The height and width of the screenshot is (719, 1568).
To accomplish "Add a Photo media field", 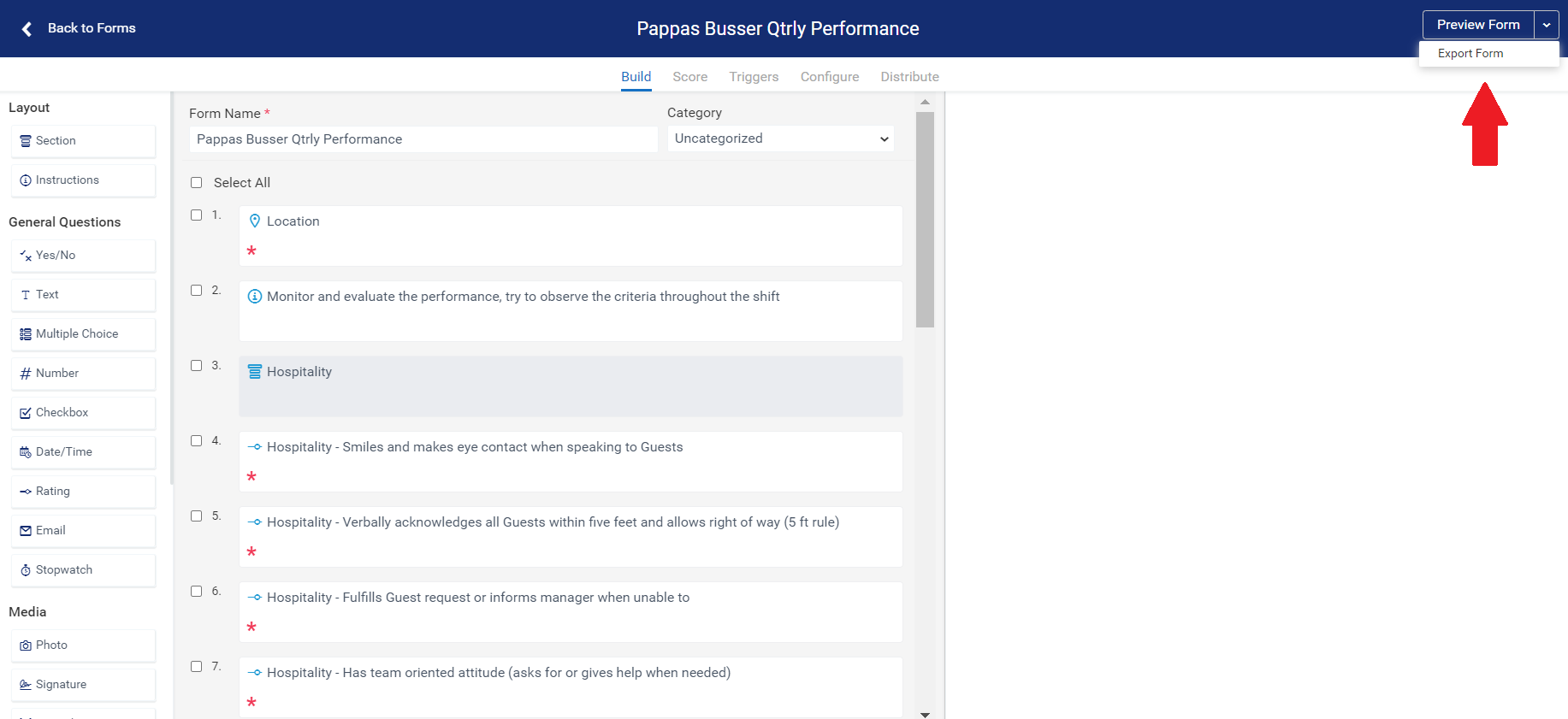I will [83, 645].
